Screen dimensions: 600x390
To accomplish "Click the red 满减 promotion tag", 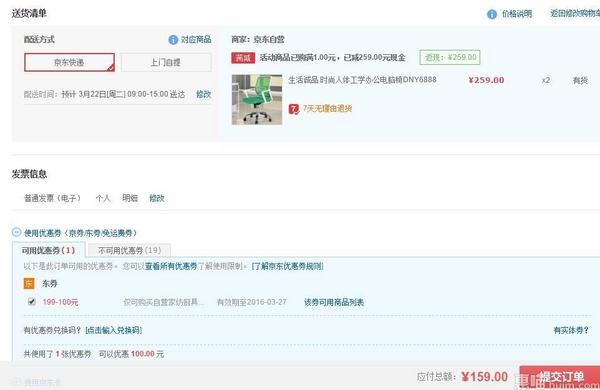I will tap(243, 58).
